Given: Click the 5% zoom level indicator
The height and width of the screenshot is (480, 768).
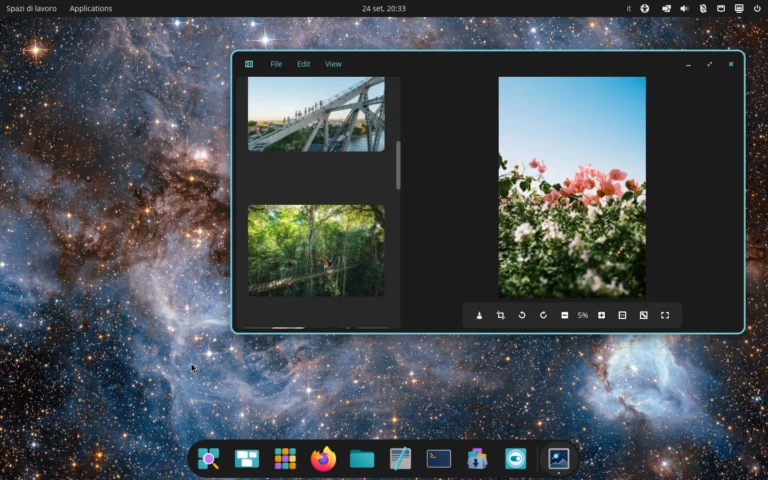Looking at the screenshot, I should tap(583, 315).
